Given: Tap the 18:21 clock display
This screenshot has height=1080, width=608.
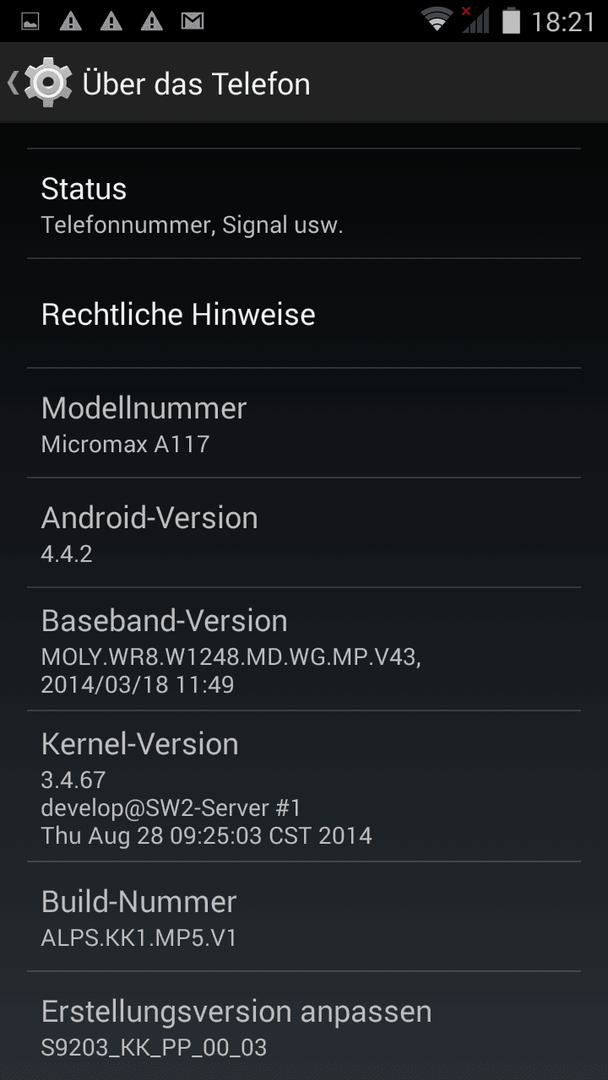Looking at the screenshot, I should [x=563, y=21].
